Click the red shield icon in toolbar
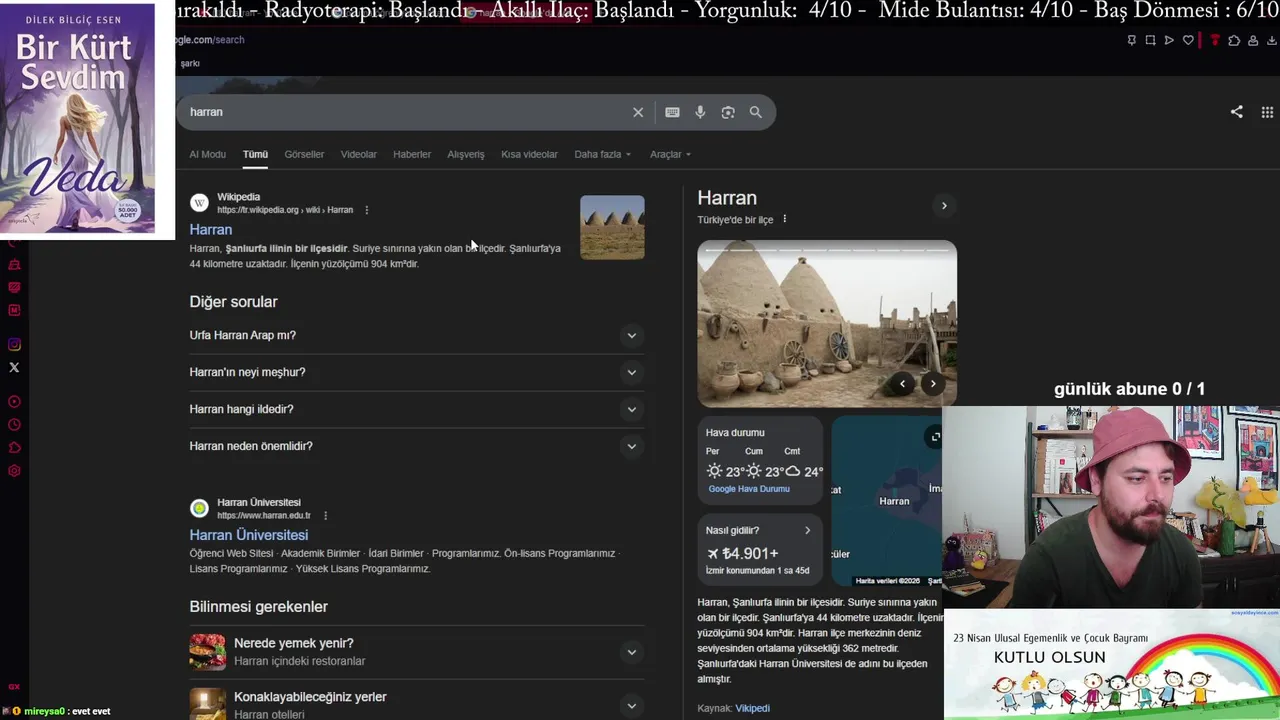This screenshot has height=720, width=1280. [1215, 40]
